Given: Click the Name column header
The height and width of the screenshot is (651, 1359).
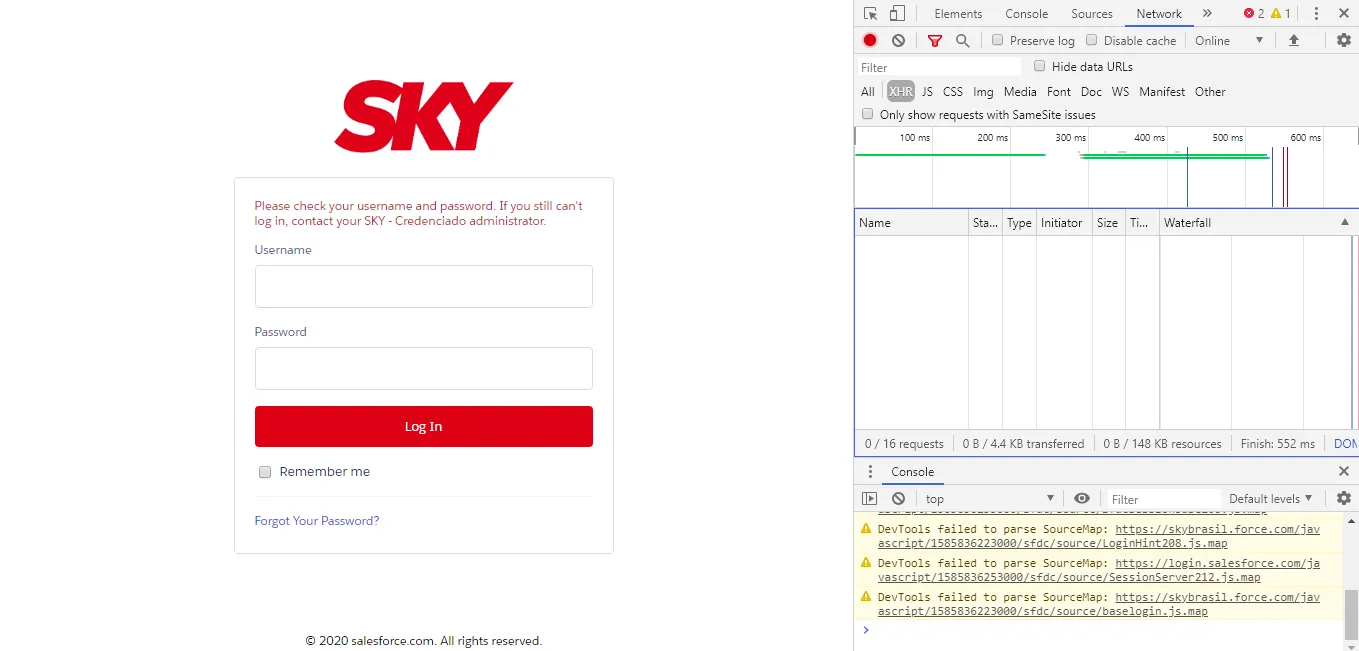Looking at the screenshot, I should [911, 222].
